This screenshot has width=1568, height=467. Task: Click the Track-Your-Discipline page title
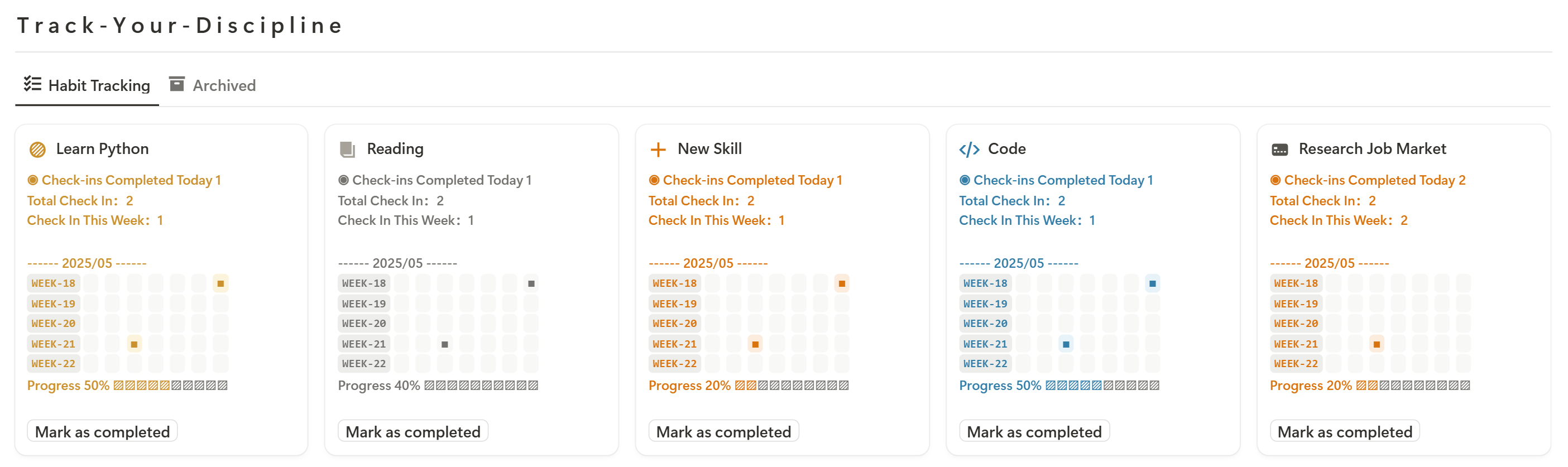pos(180,26)
